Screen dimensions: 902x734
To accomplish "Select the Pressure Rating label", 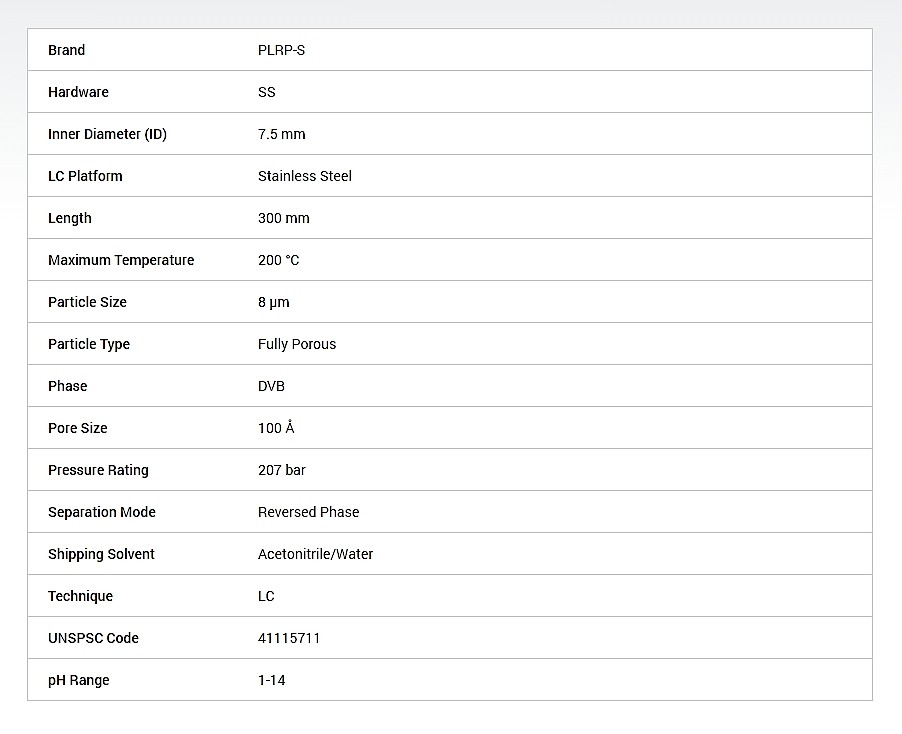I will [98, 470].
